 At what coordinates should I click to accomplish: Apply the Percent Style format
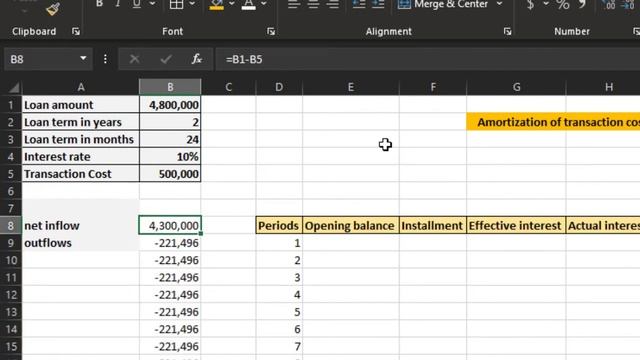[x=563, y=4]
